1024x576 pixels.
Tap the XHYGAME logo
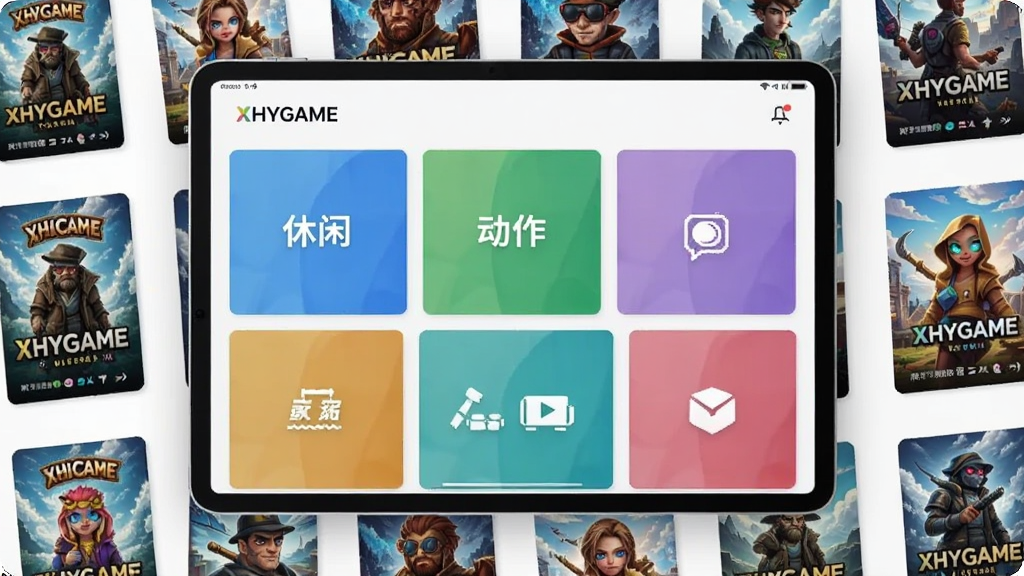(287, 114)
